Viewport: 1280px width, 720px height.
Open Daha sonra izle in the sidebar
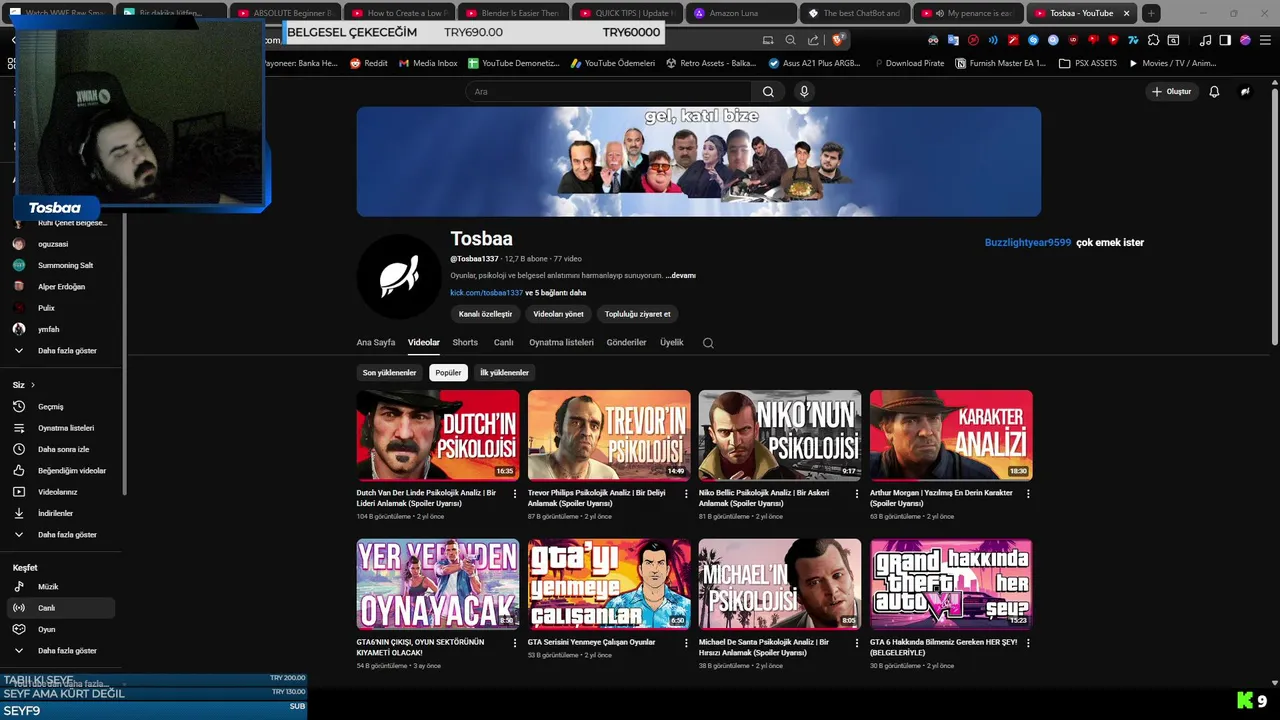tap(62, 449)
